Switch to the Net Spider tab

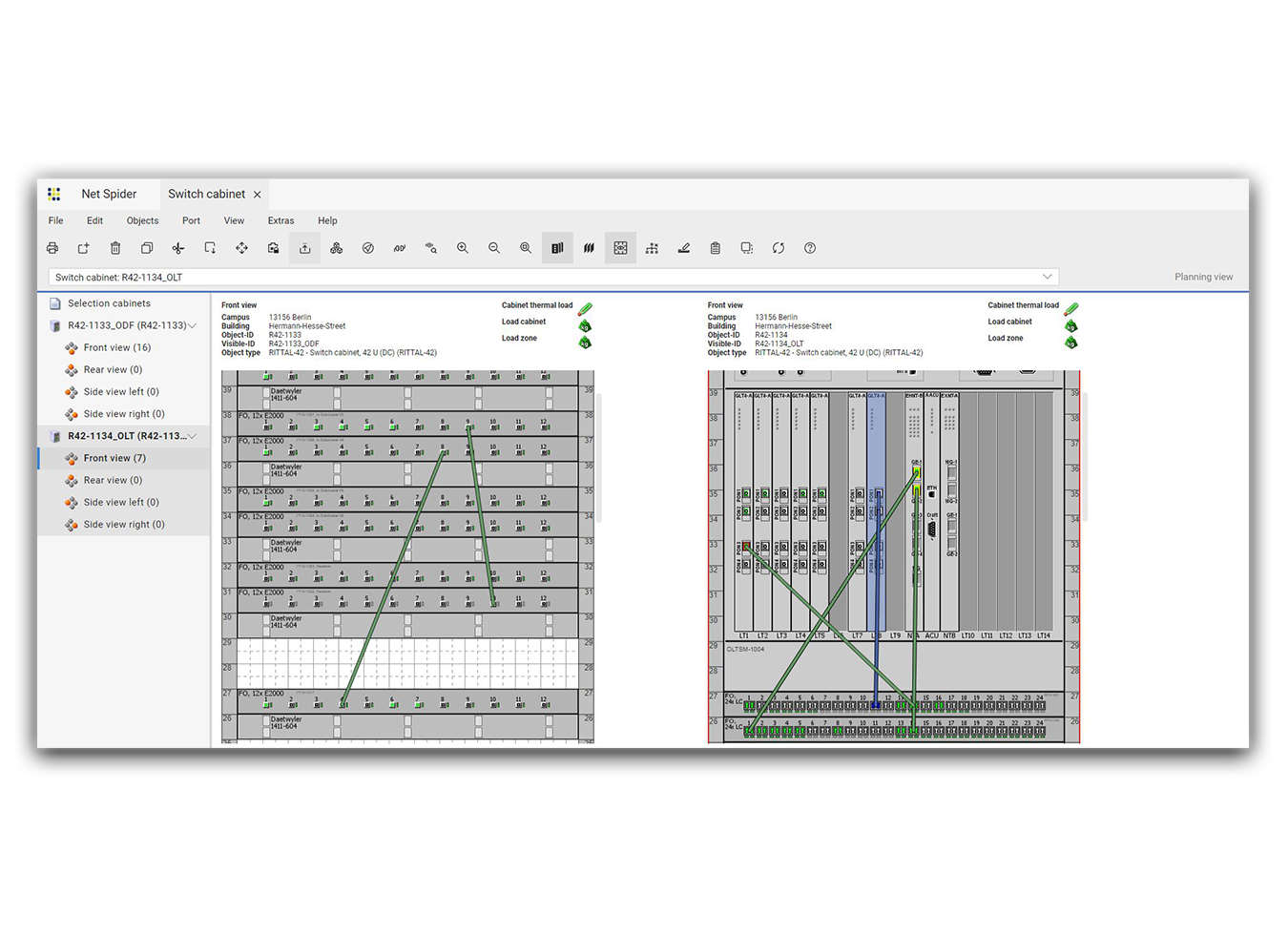(x=112, y=194)
